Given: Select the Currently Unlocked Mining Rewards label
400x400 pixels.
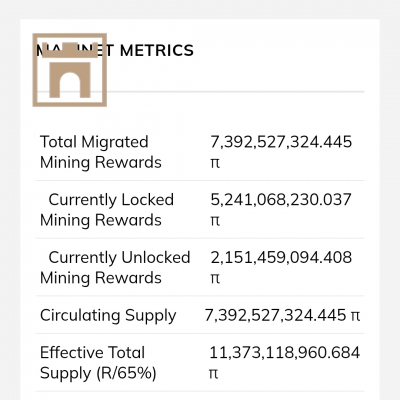Looking at the screenshot, I should click(115, 267).
